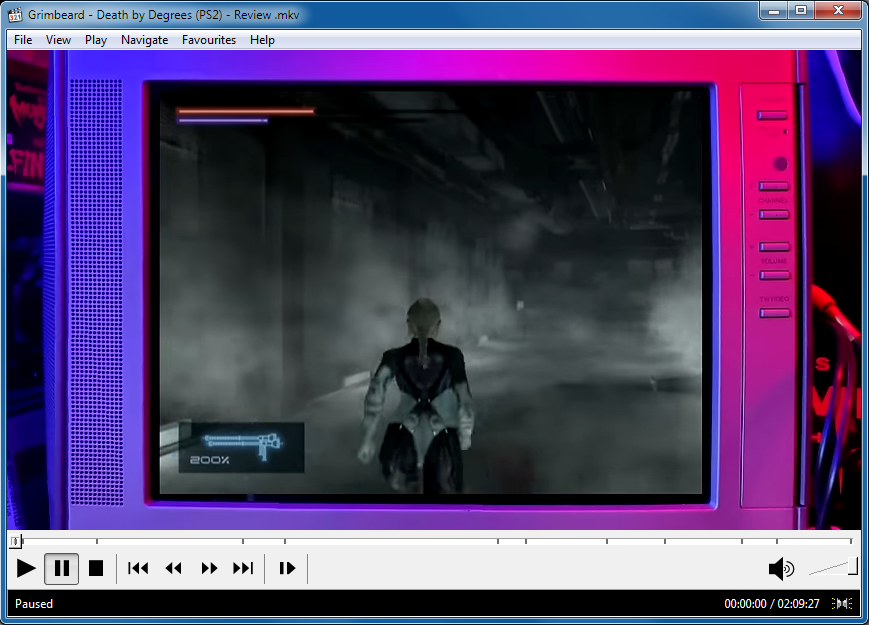The image size is (869, 625).
Task: Open the Help menu
Action: pyautogui.click(x=262, y=40)
